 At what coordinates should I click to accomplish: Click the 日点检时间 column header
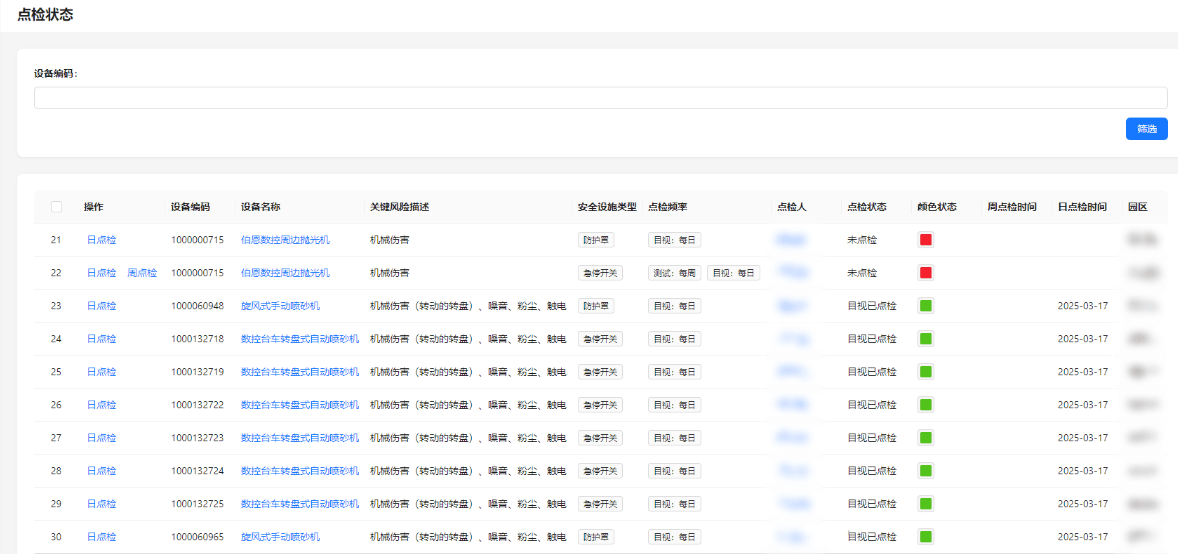pyautogui.click(x=1082, y=207)
